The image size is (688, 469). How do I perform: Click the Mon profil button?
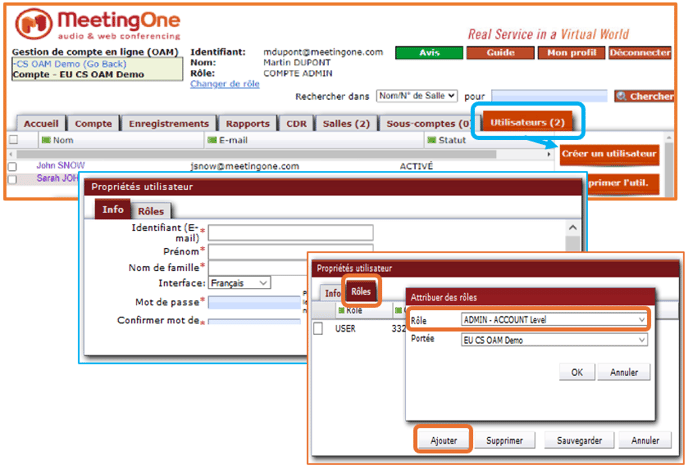coord(571,53)
